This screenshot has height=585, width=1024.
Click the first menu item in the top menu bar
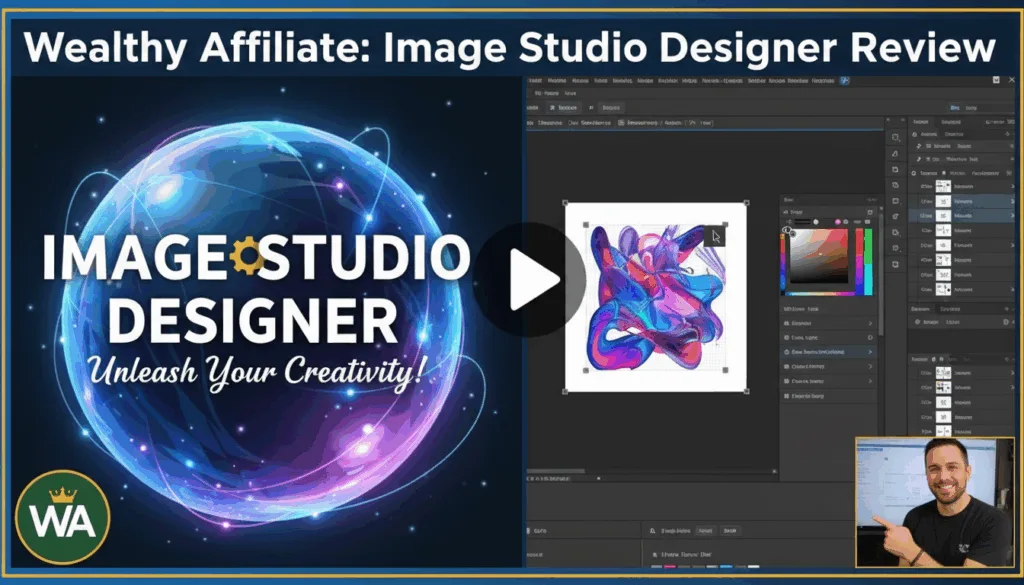(x=535, y=80)
